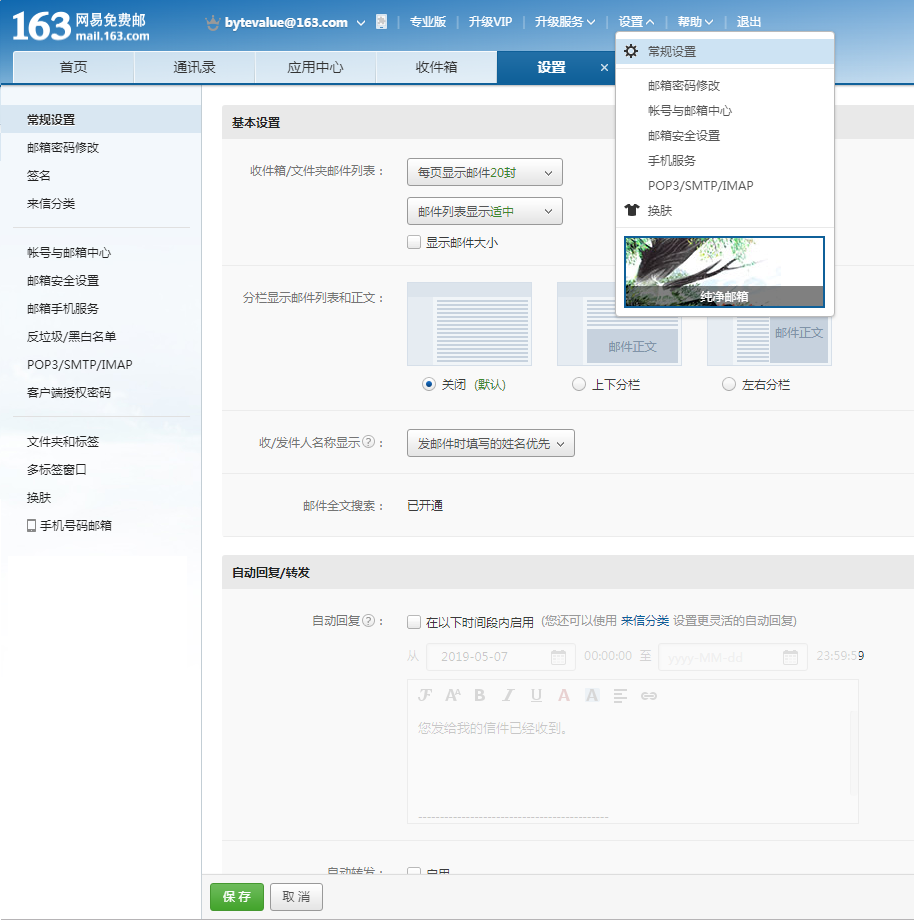Click the insert link icon in editor
This screenshot has height=922, width=914.
pos(648,695)
